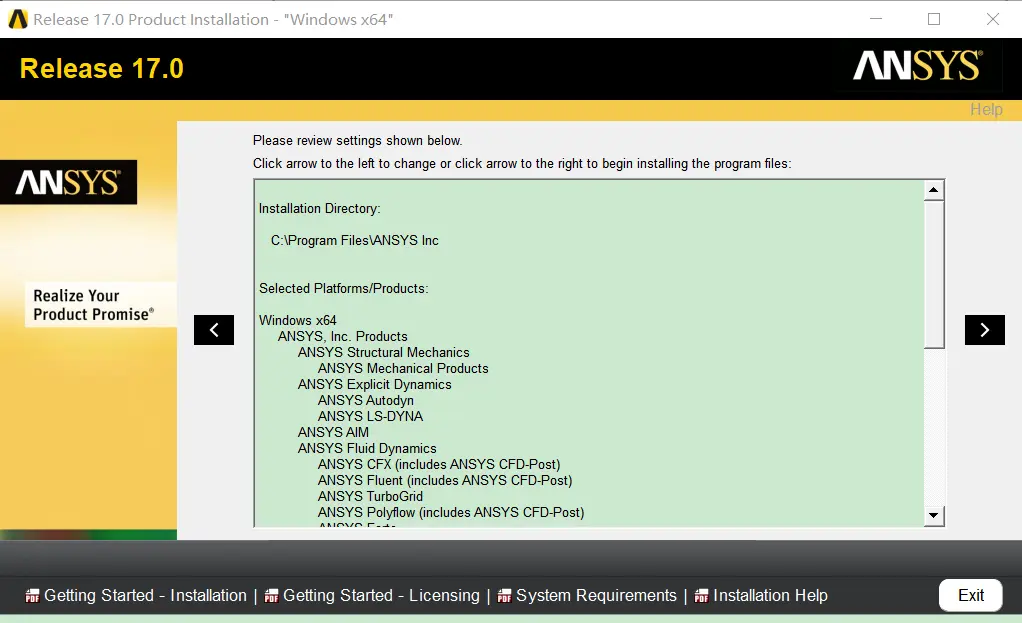The height and width of the screenshot is (623, 1022).
Task: Click the left arrow to change settings
Action: click(214, 330)
